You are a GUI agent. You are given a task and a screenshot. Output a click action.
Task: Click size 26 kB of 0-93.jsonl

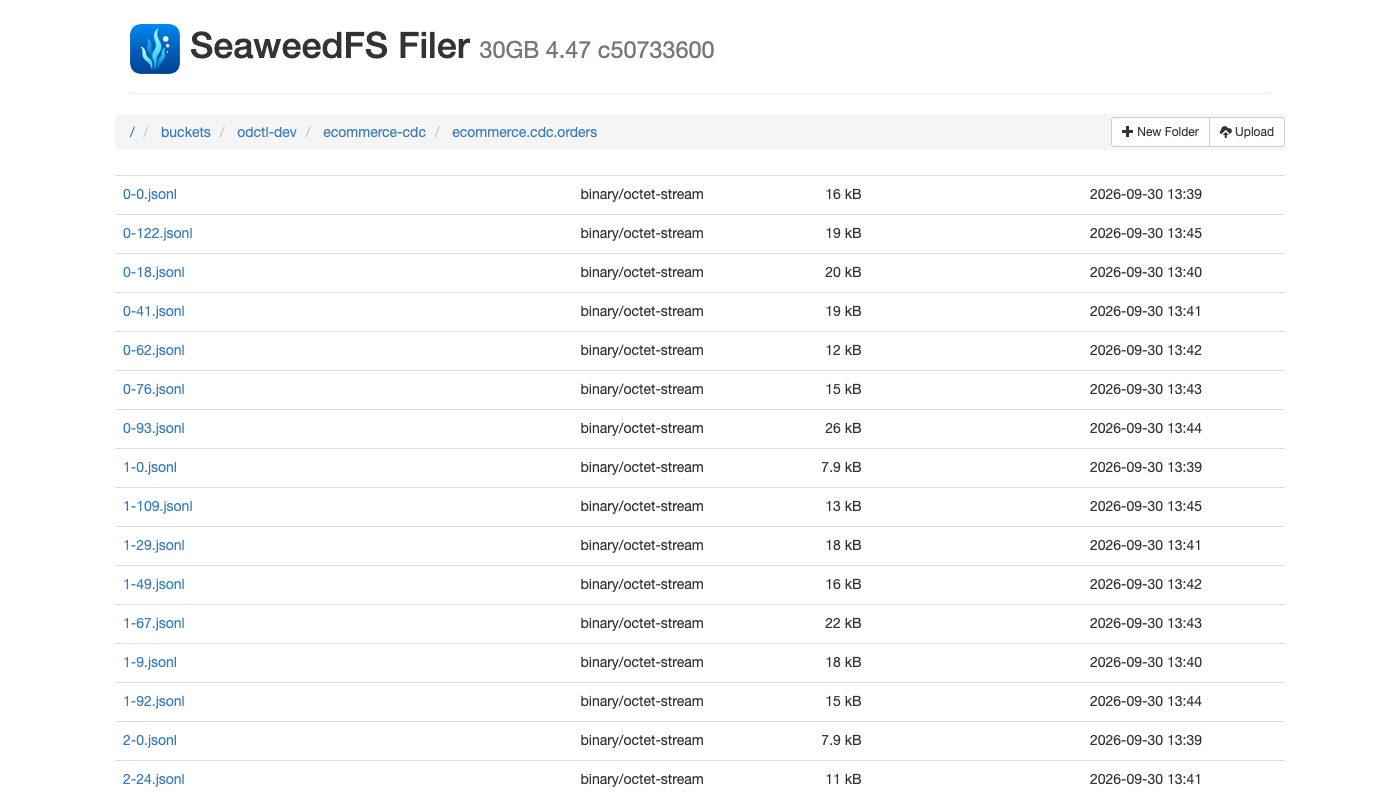click(x=843, y=428)
